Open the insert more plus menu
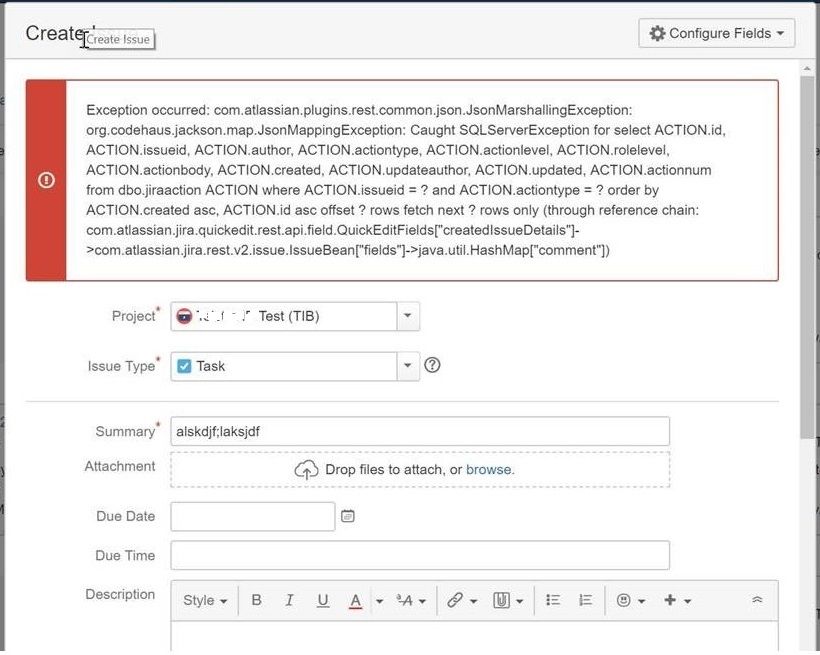This screenshot has height=655, width=820. pos(677,600)
